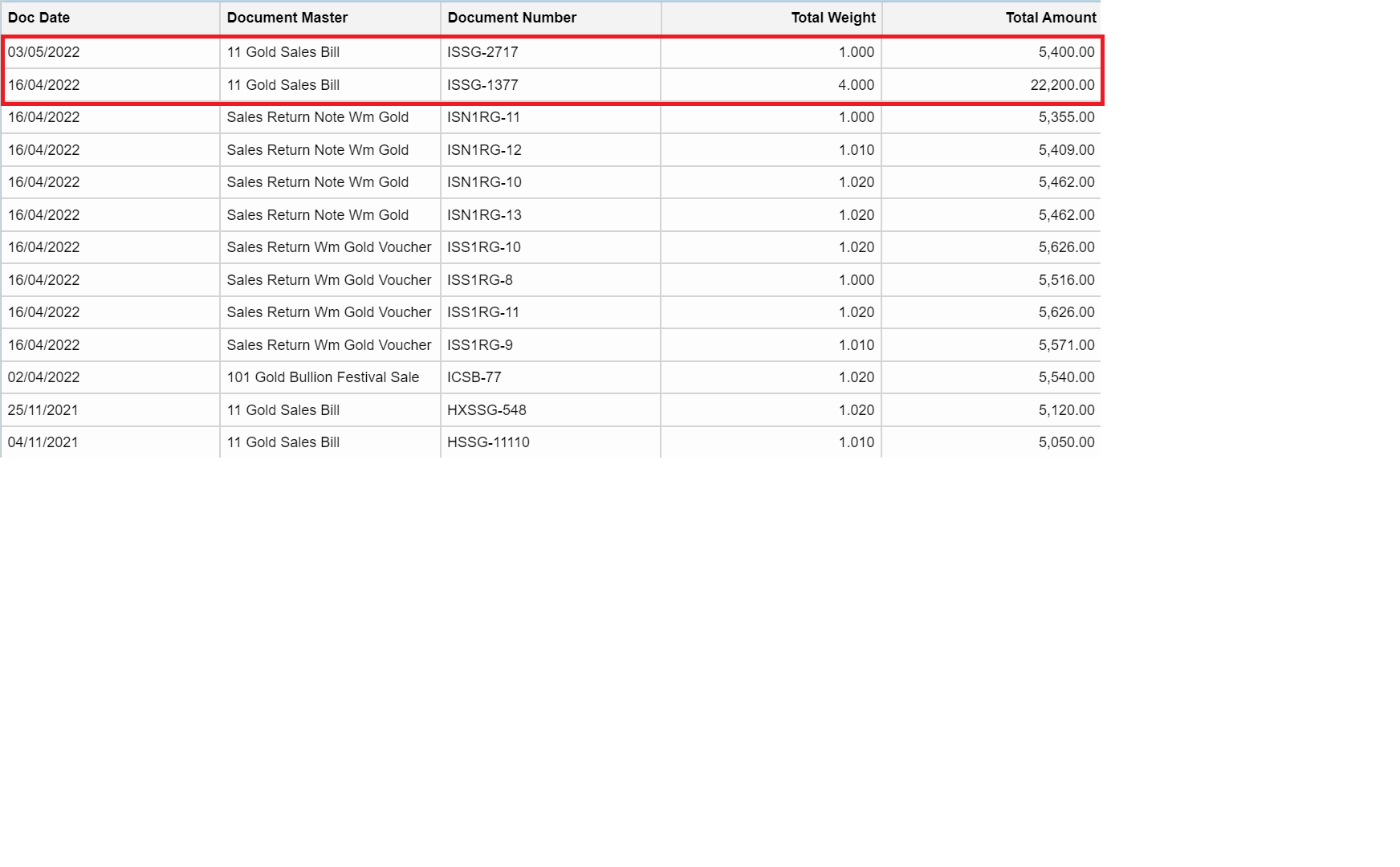This screenshot has width=1400, height=867.
Task: Select document number ISS1RG-8
Action: pos(480,280)
